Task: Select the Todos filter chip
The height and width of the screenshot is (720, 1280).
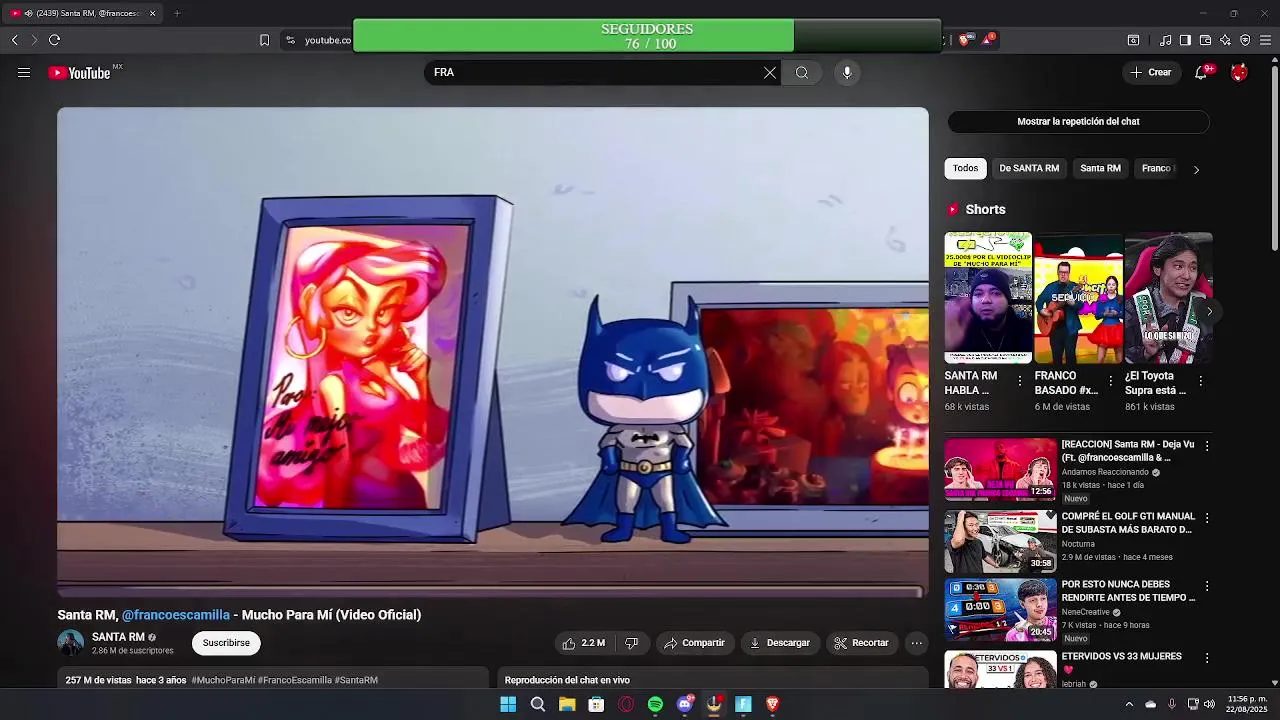Action: tap(965, 168)
